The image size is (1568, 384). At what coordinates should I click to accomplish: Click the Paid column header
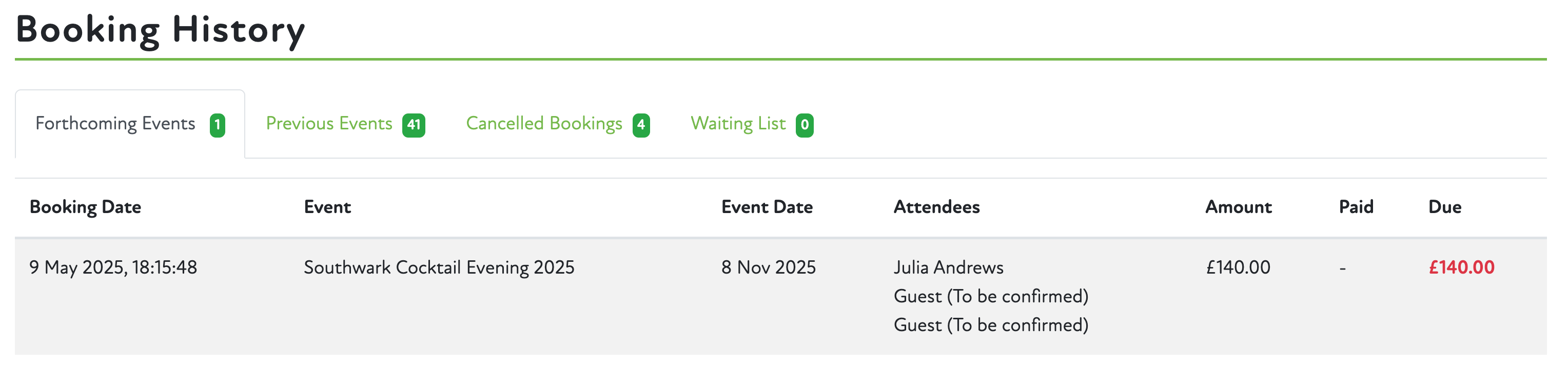point(1356,207)
